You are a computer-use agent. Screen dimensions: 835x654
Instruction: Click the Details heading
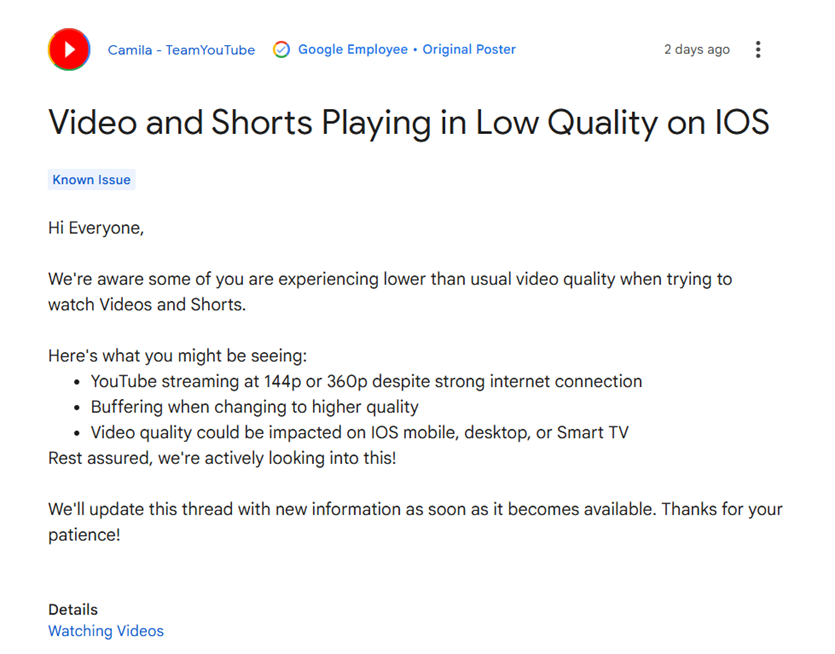point(73,609)
